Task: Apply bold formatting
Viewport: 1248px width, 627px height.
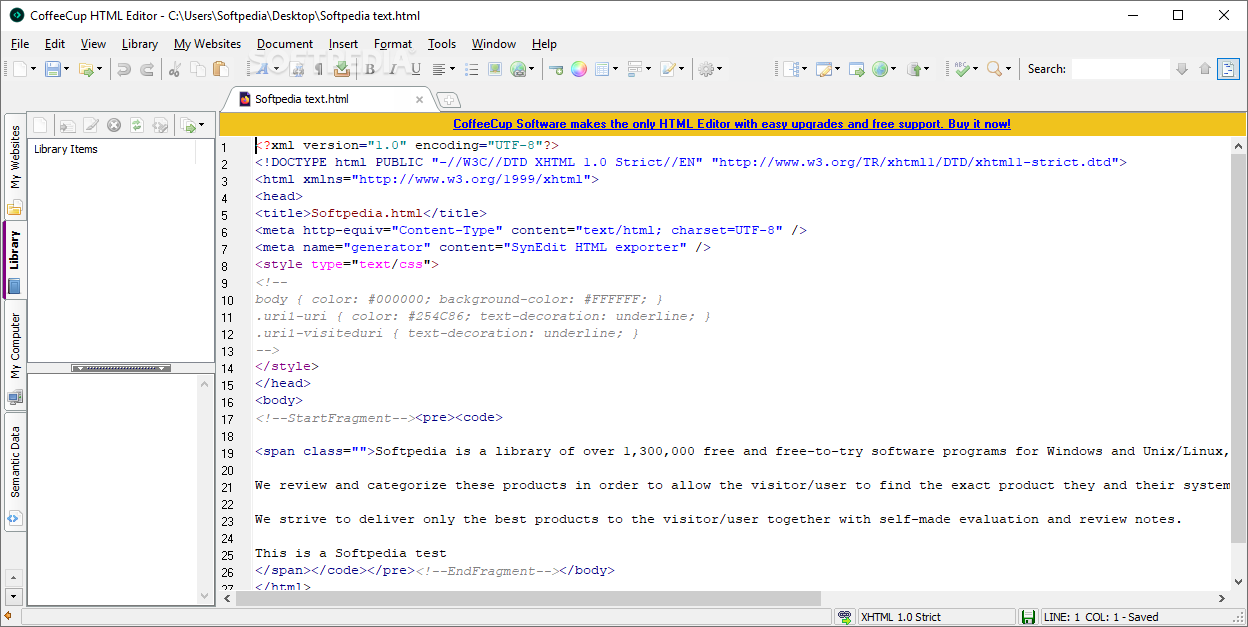Action: pyautogui.click(x=370, y=69)
